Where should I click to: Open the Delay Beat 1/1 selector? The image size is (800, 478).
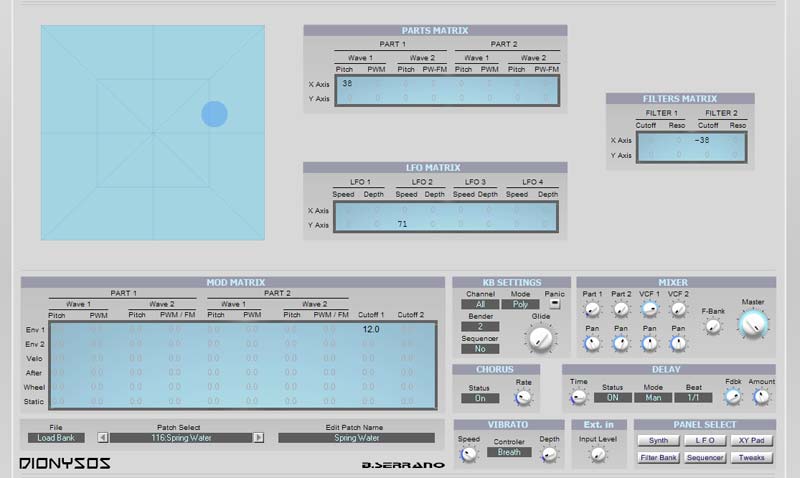coord(693,397)
